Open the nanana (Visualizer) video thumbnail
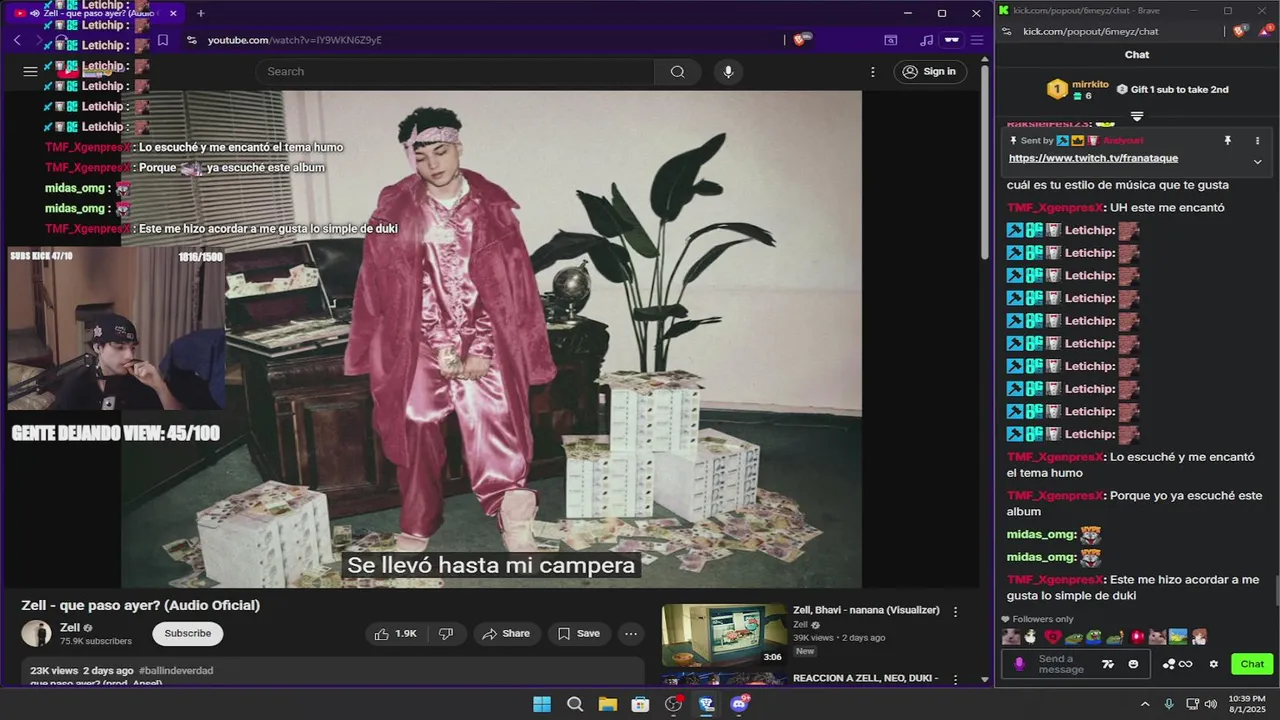 tap(724, 634)
